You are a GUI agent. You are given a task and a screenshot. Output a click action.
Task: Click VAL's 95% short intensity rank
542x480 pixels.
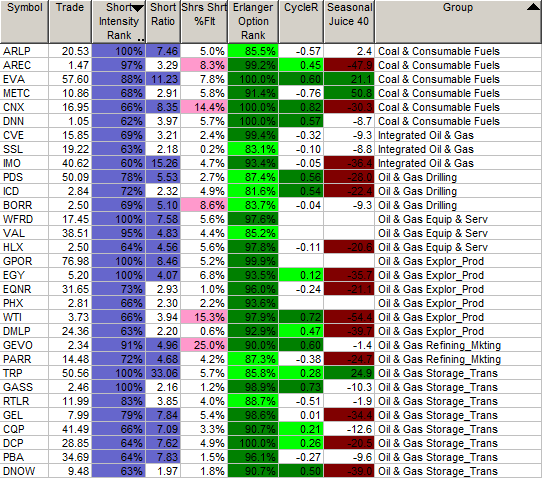click(119, 233)
